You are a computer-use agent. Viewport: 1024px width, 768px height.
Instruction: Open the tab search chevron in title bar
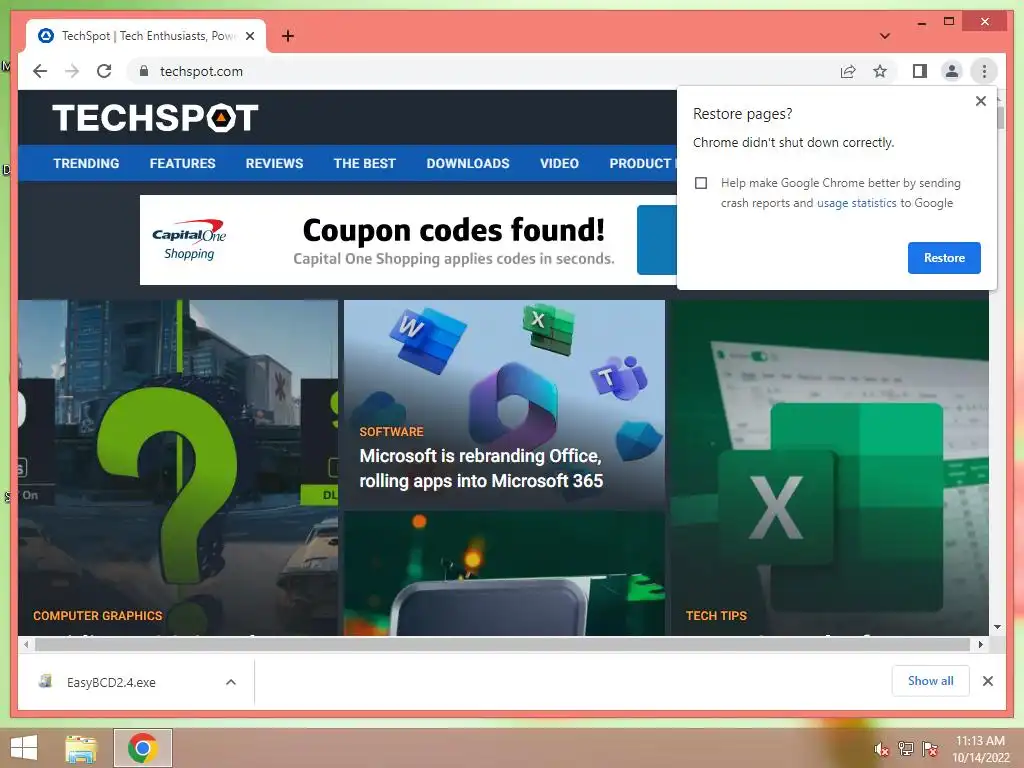tap(884, 36)
